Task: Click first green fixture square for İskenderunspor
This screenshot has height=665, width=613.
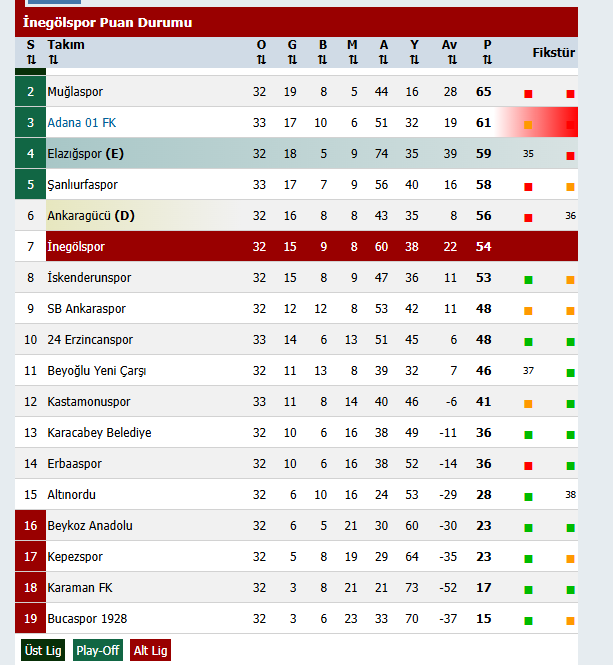Action: point(528,280)
